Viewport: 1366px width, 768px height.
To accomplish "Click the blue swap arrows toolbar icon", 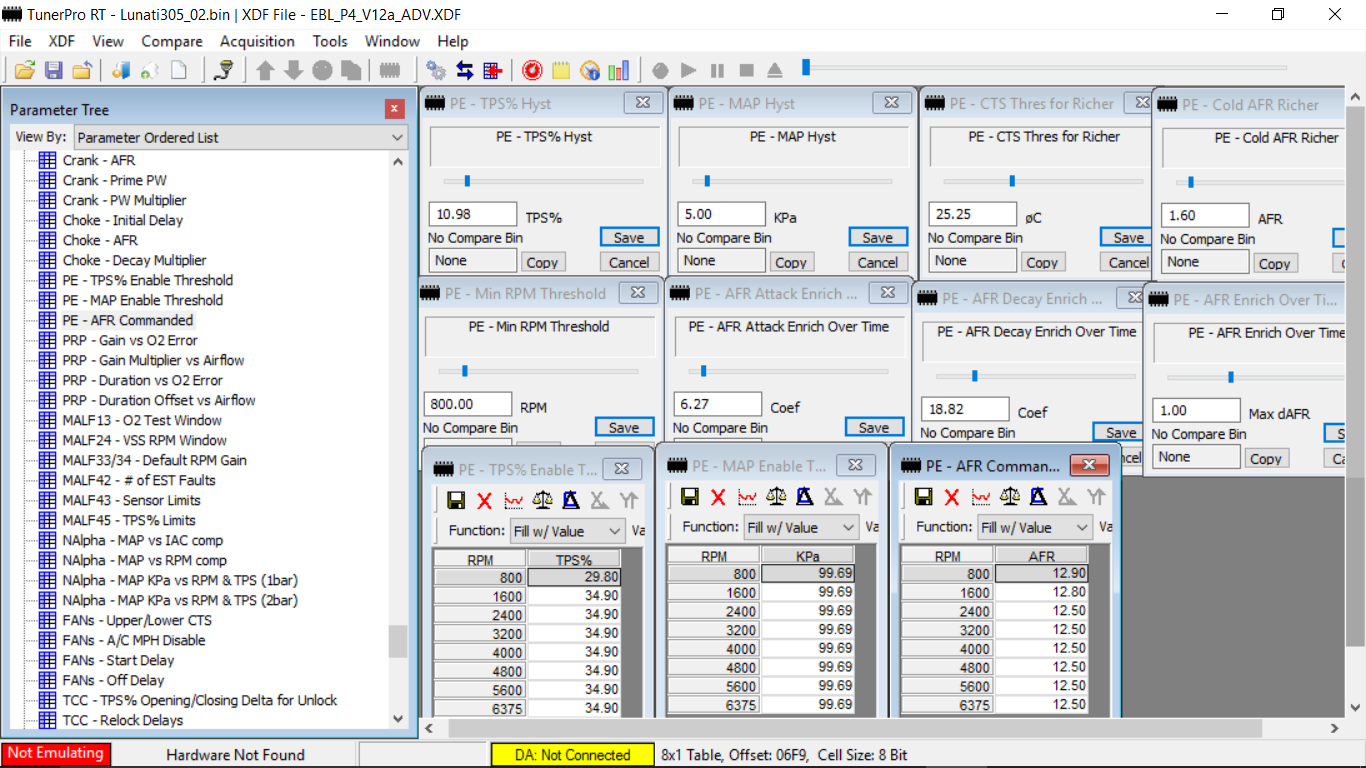I will [464, 70].
